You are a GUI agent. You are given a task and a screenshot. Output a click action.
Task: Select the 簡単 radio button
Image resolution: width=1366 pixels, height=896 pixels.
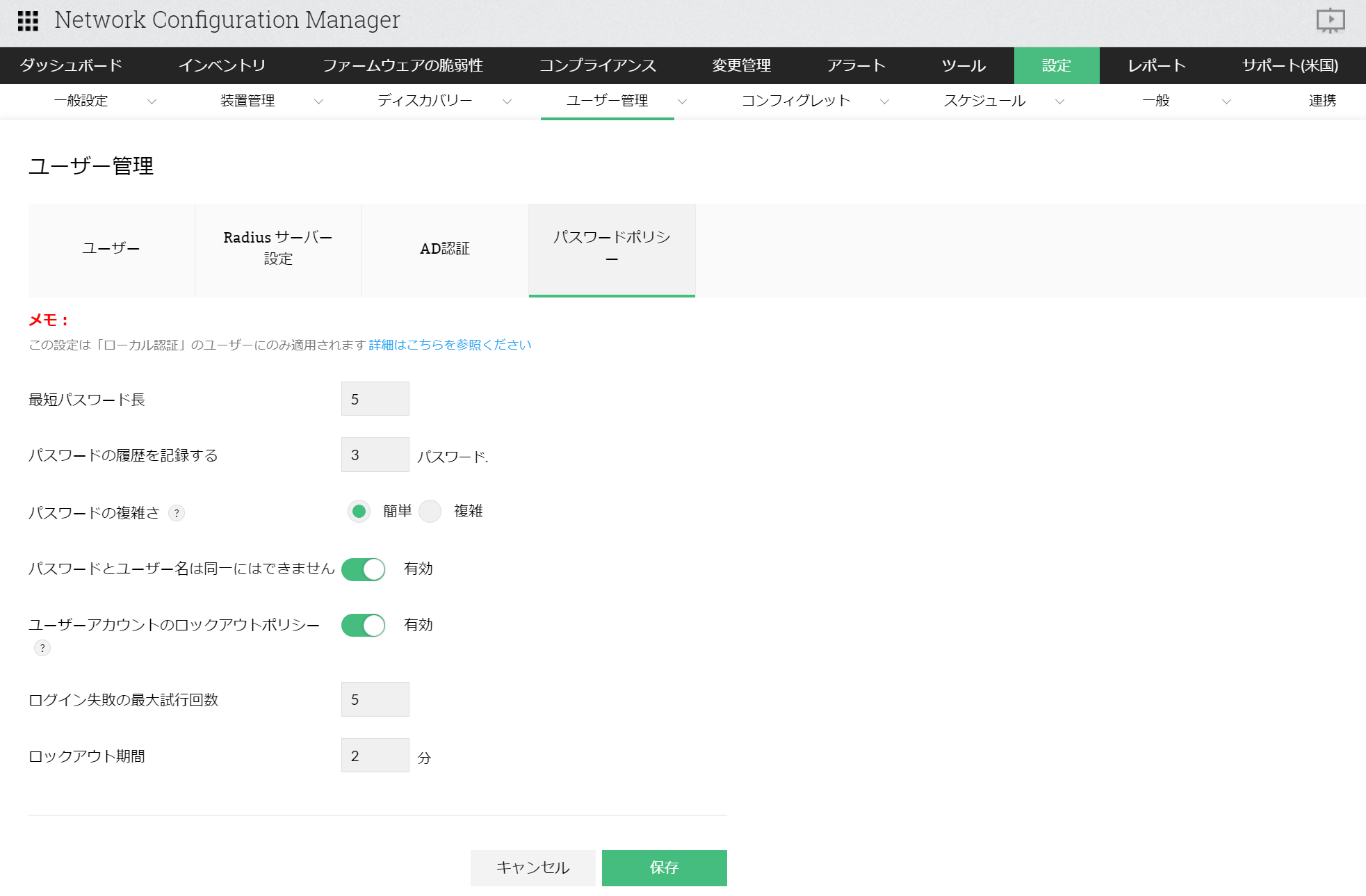coord(359,512)
